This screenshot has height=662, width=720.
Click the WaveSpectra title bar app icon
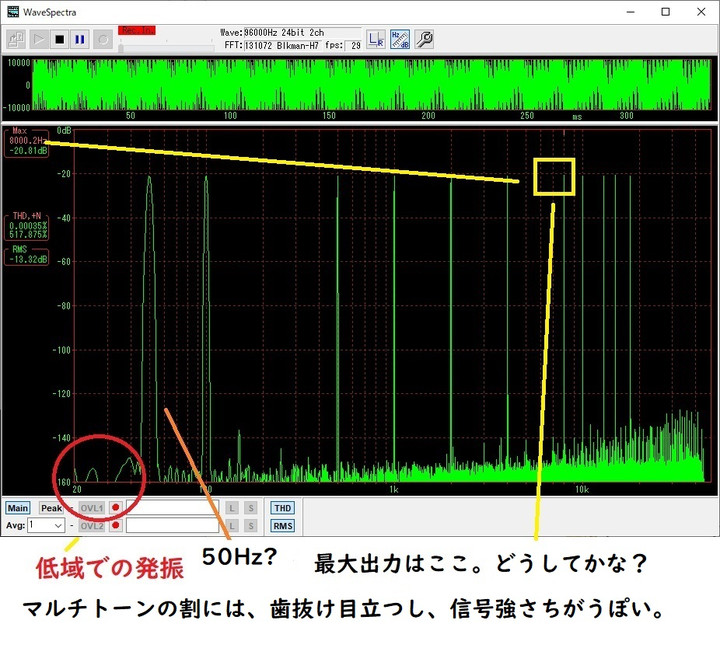click(x=12, y=12)
